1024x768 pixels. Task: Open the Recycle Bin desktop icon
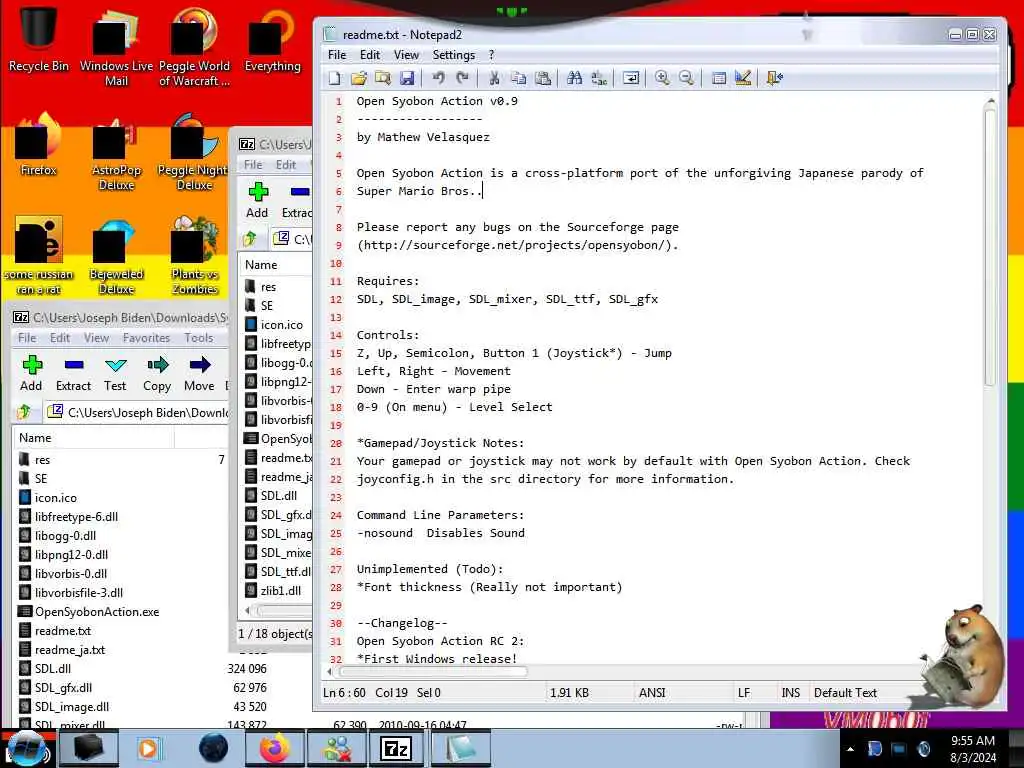point(39,39)
